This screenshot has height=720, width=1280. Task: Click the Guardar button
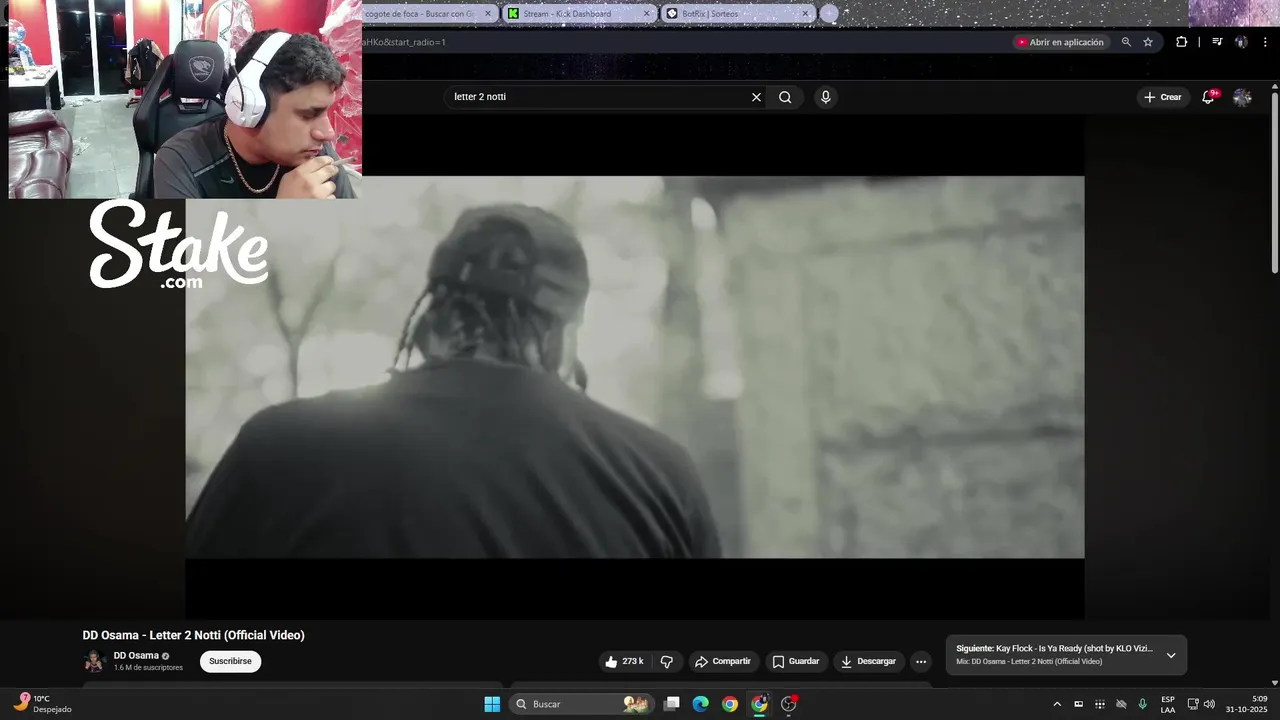(x=796, y=661)
